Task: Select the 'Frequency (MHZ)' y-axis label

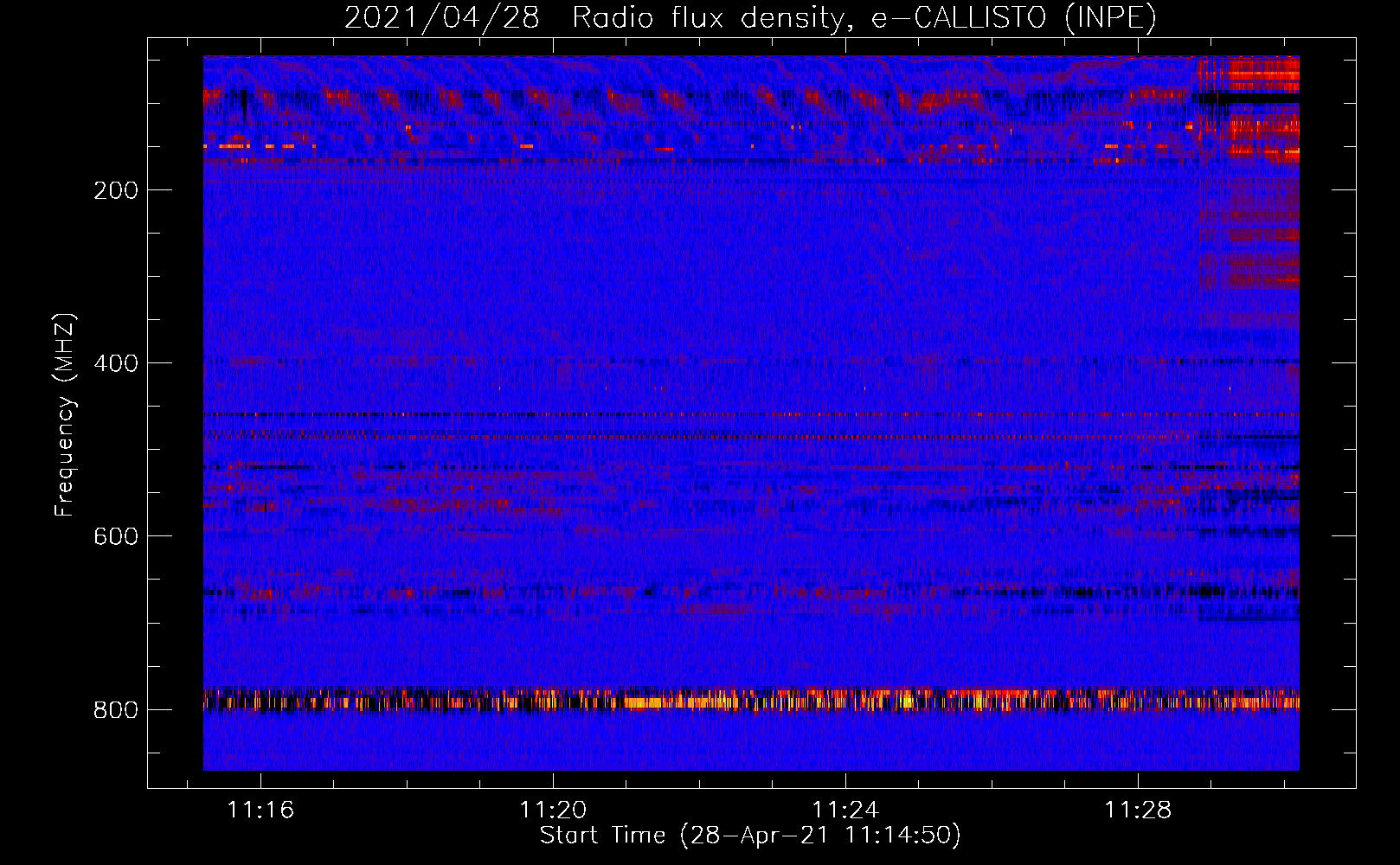Action: coord(65,415)
